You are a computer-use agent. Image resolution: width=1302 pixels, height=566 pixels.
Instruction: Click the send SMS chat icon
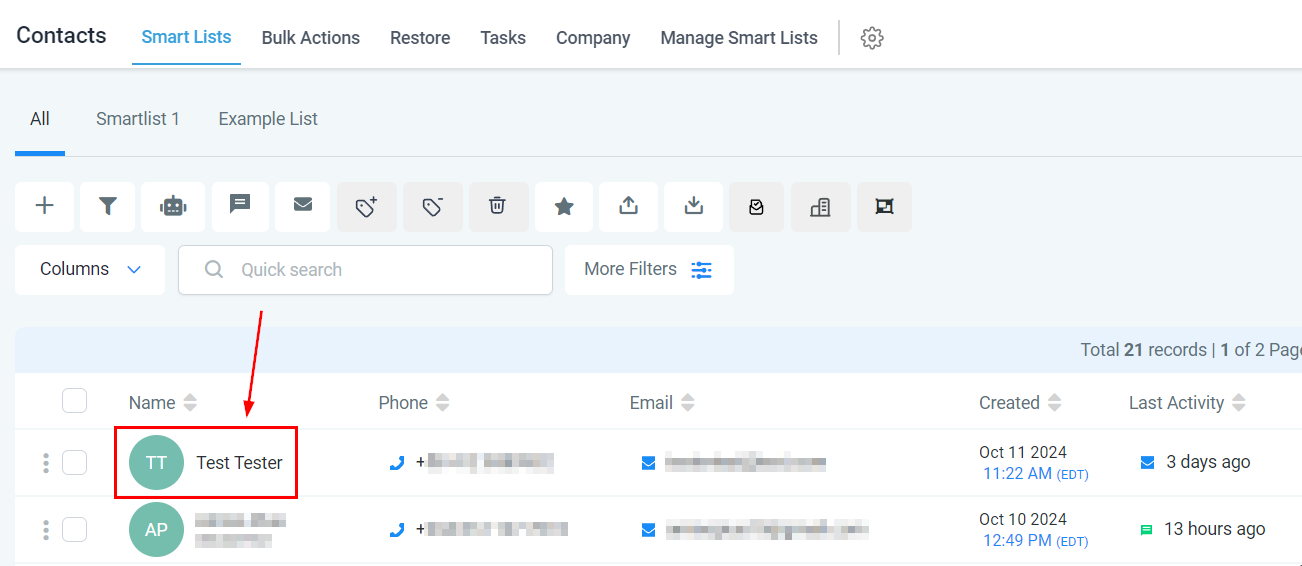coord(240,206)
